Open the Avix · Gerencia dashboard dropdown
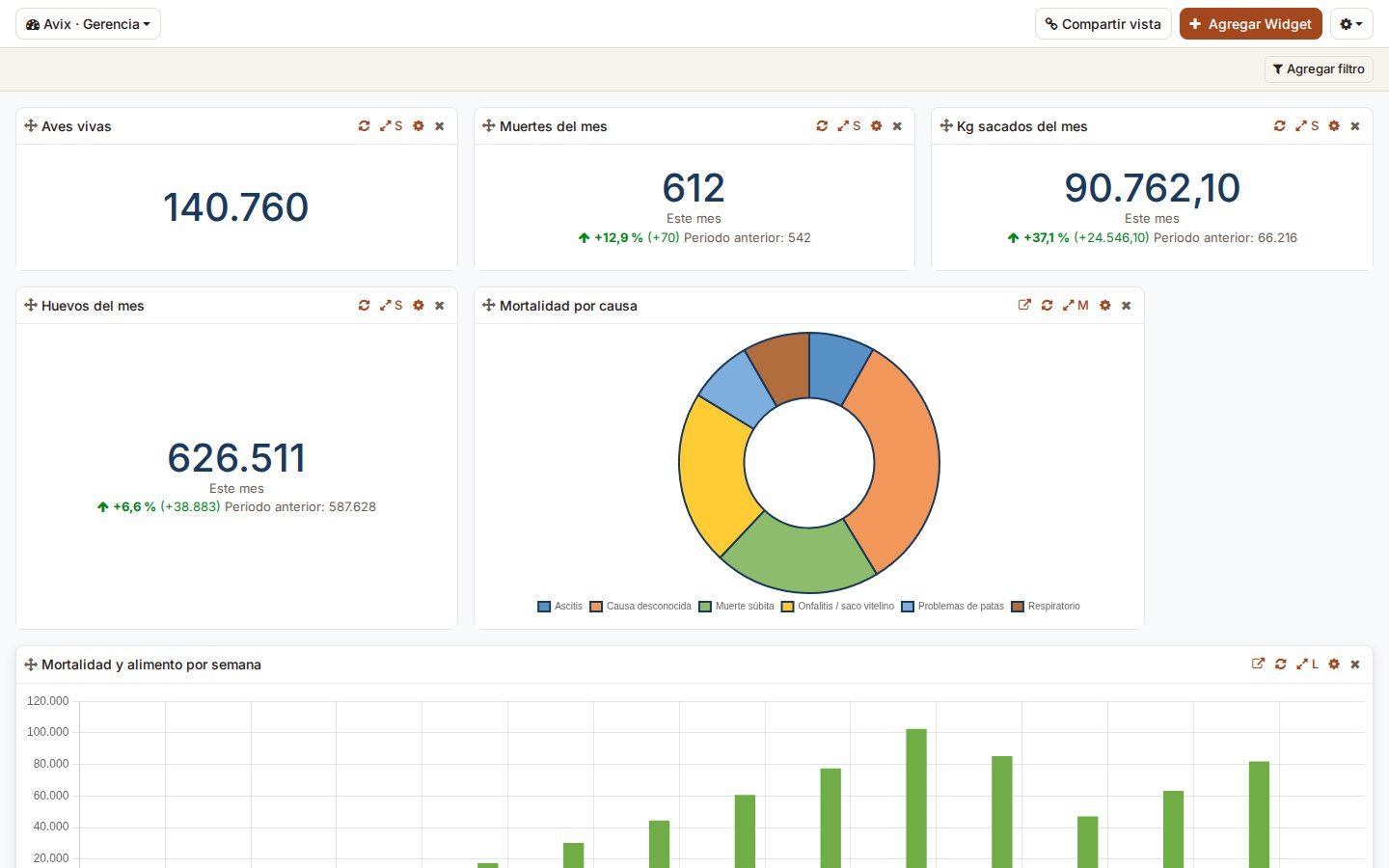Viewport: 1389px width, 868px height. click(88, 24)
